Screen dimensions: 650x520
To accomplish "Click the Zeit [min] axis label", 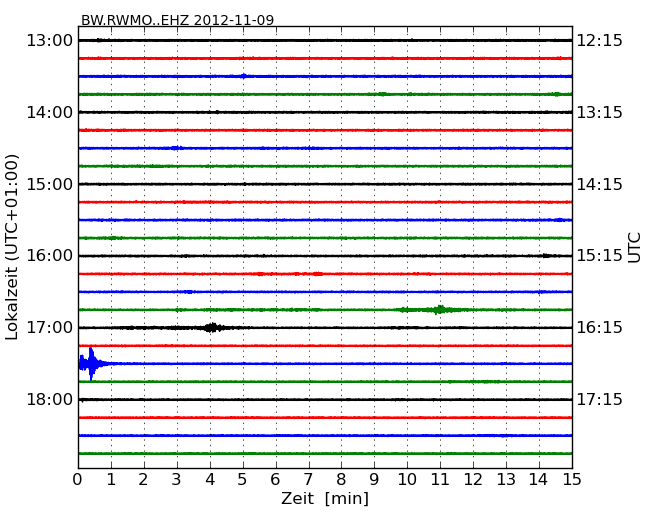I will tap(325, 498).
